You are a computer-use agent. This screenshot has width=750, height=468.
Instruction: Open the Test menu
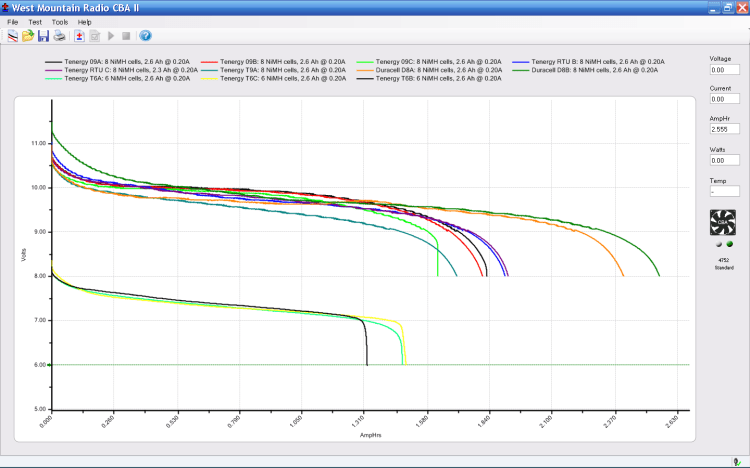click(x=35, y=21)
